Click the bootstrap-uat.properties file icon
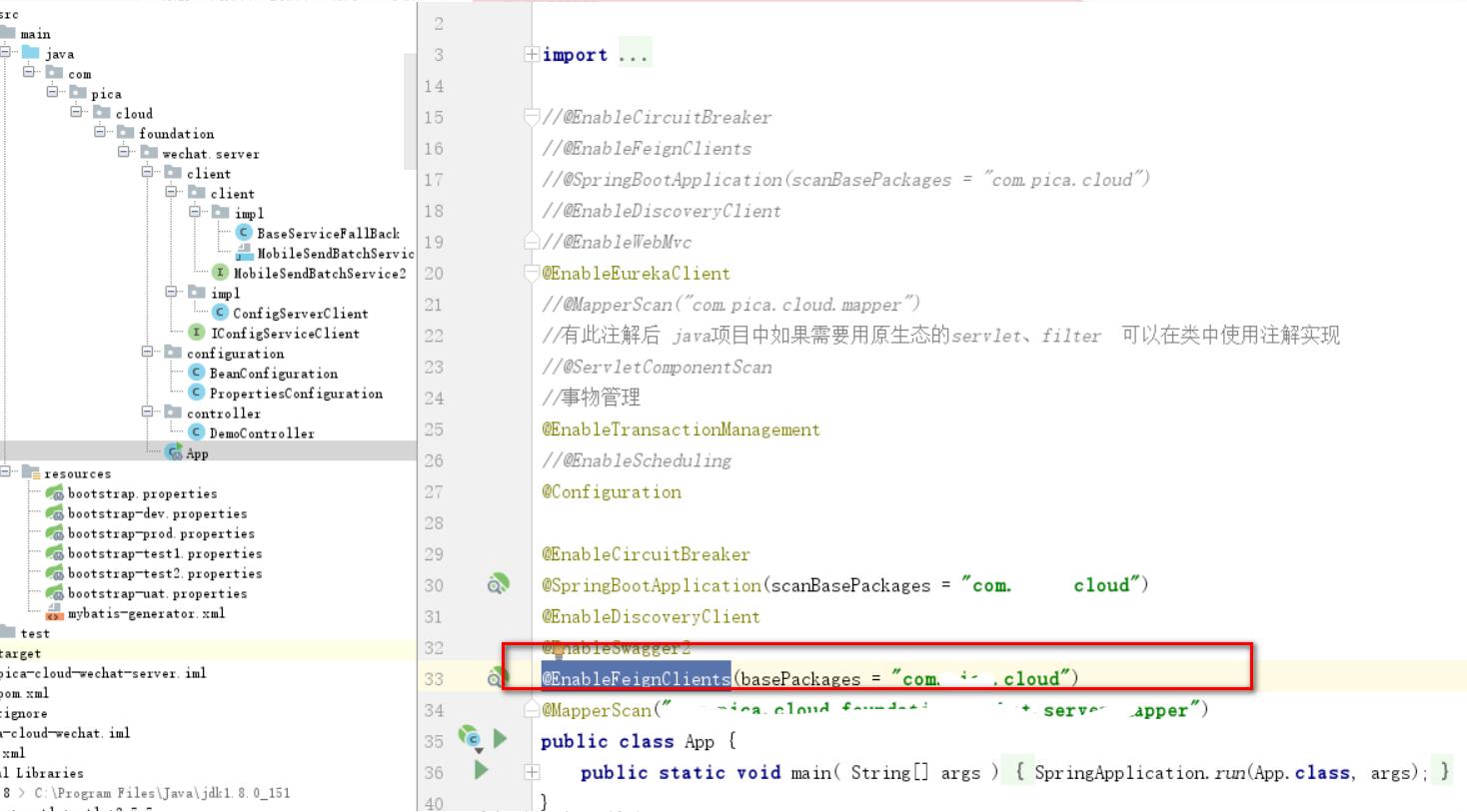Image resolution: width=1467 pixels, height=812 pixels. click(x=54, y=592)
